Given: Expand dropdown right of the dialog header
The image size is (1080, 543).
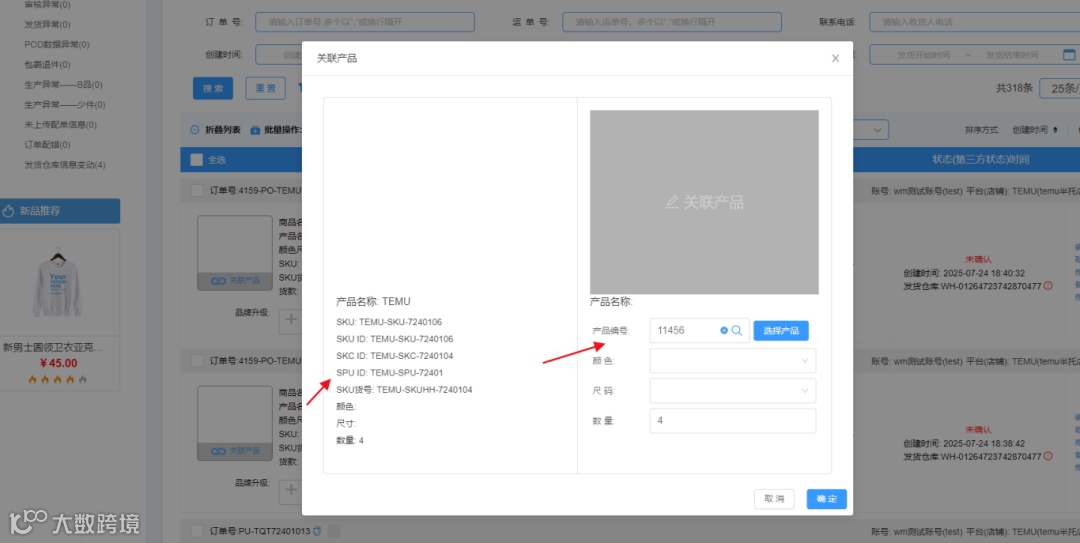Looking at the screenshot, I should (x=877, y=130).
